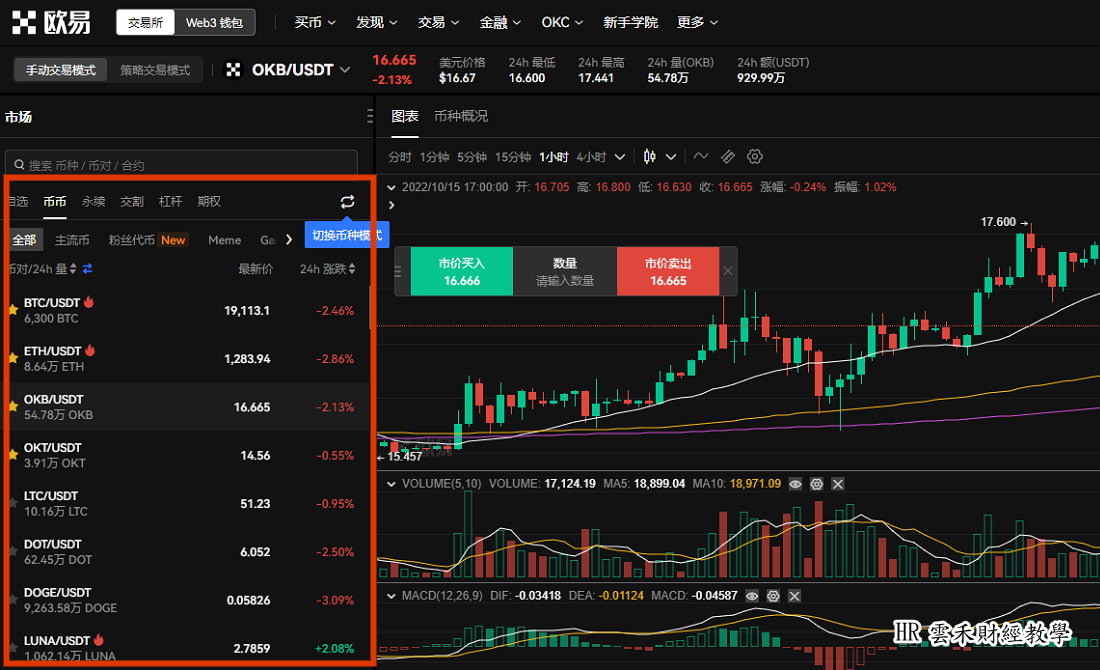Switch pair/volume sort swap icon
Image resolution: width=1100 pixels, height=670 pixels.
coord(87,269)
